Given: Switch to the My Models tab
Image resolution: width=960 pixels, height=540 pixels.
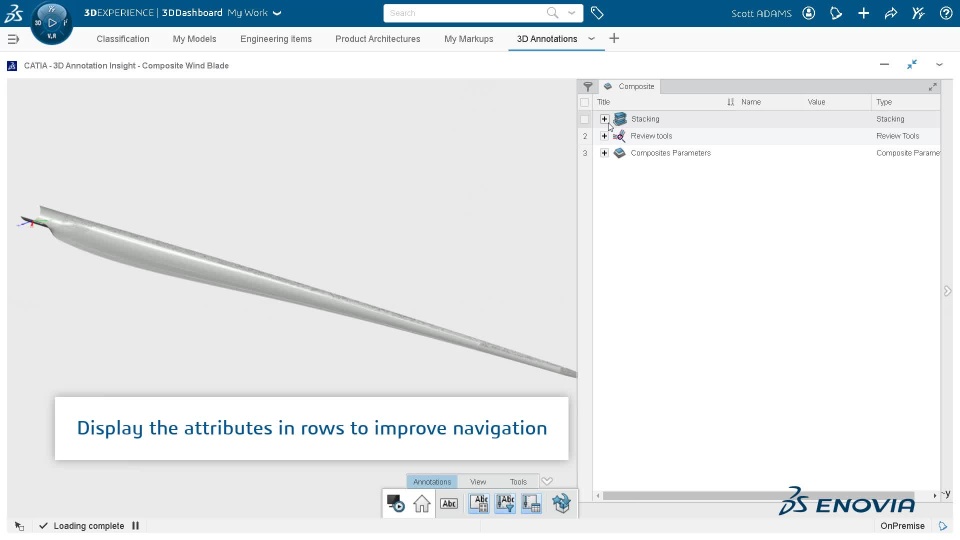Looking at the screenshot, I should coord(194,39).
